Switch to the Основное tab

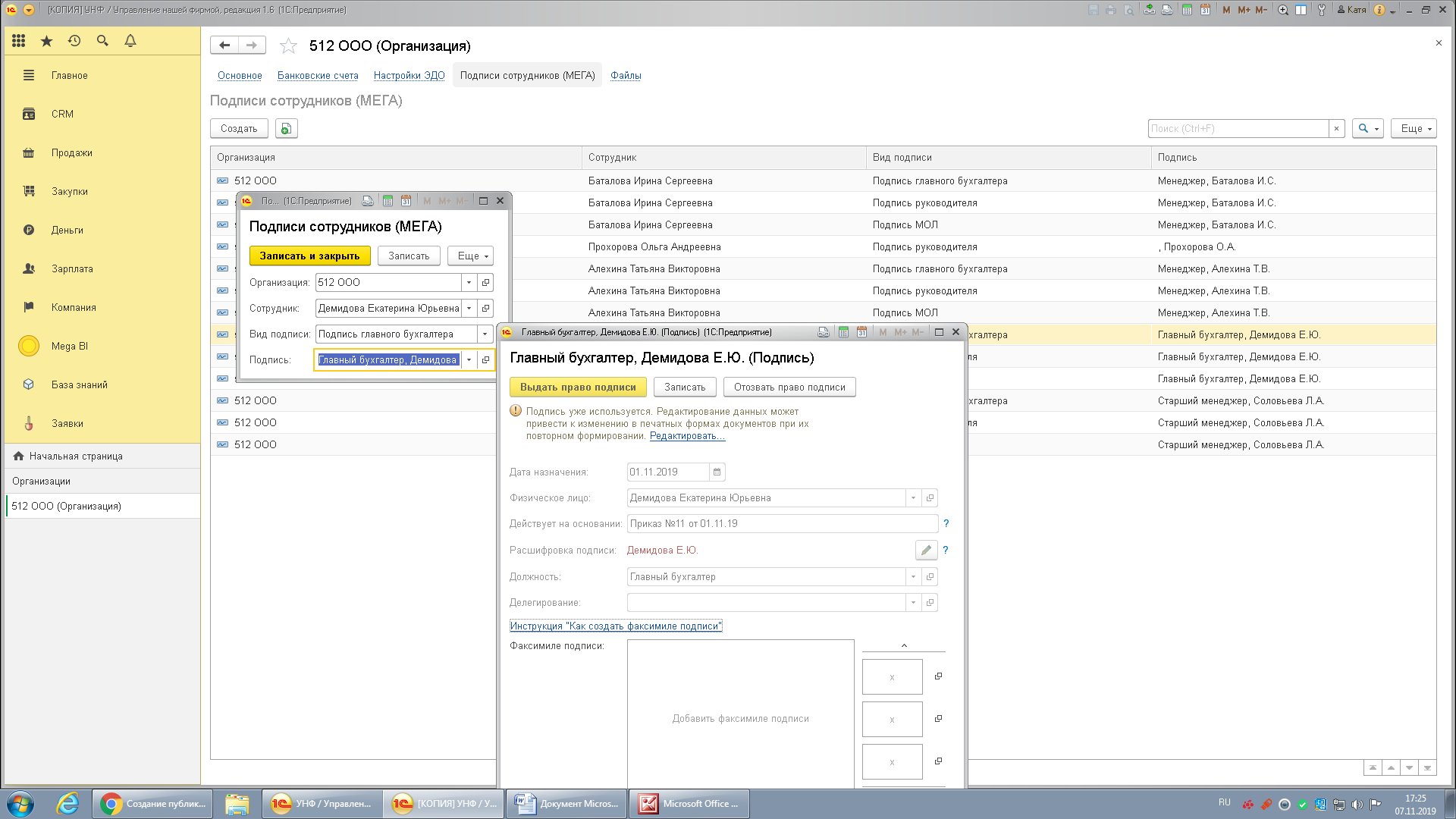(240, 75)
